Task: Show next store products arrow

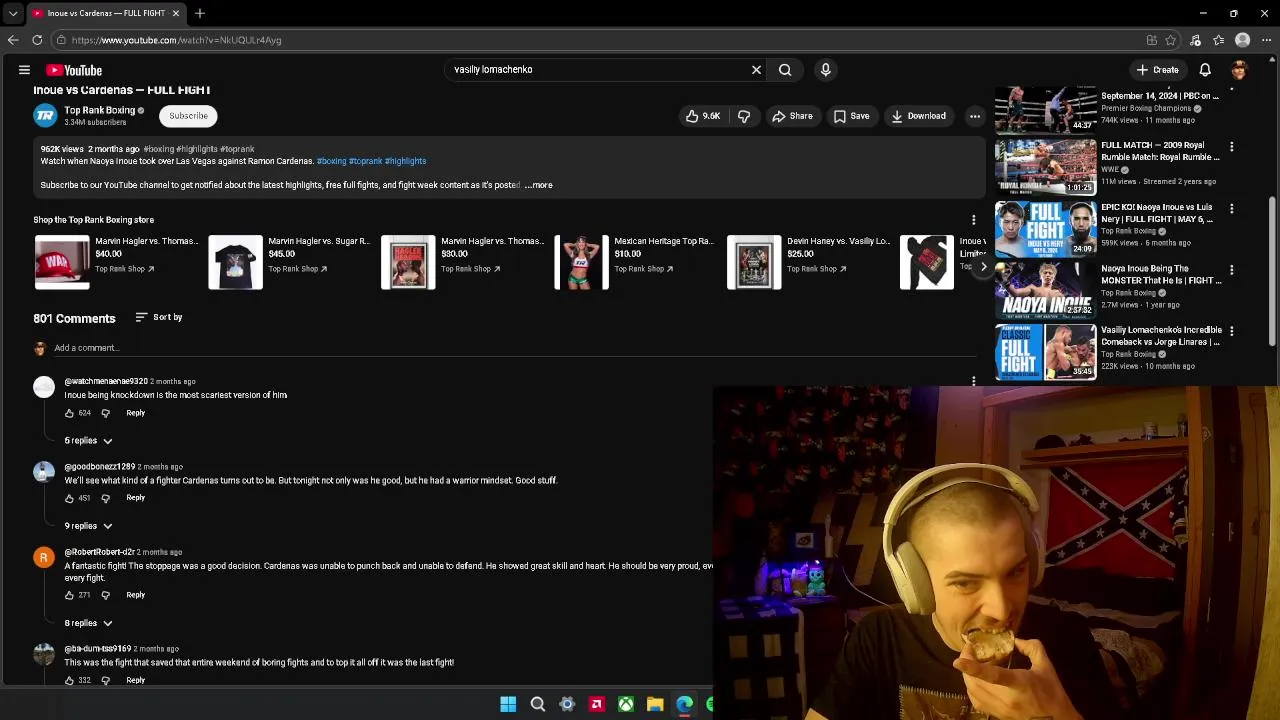Action: coord(983,267)
